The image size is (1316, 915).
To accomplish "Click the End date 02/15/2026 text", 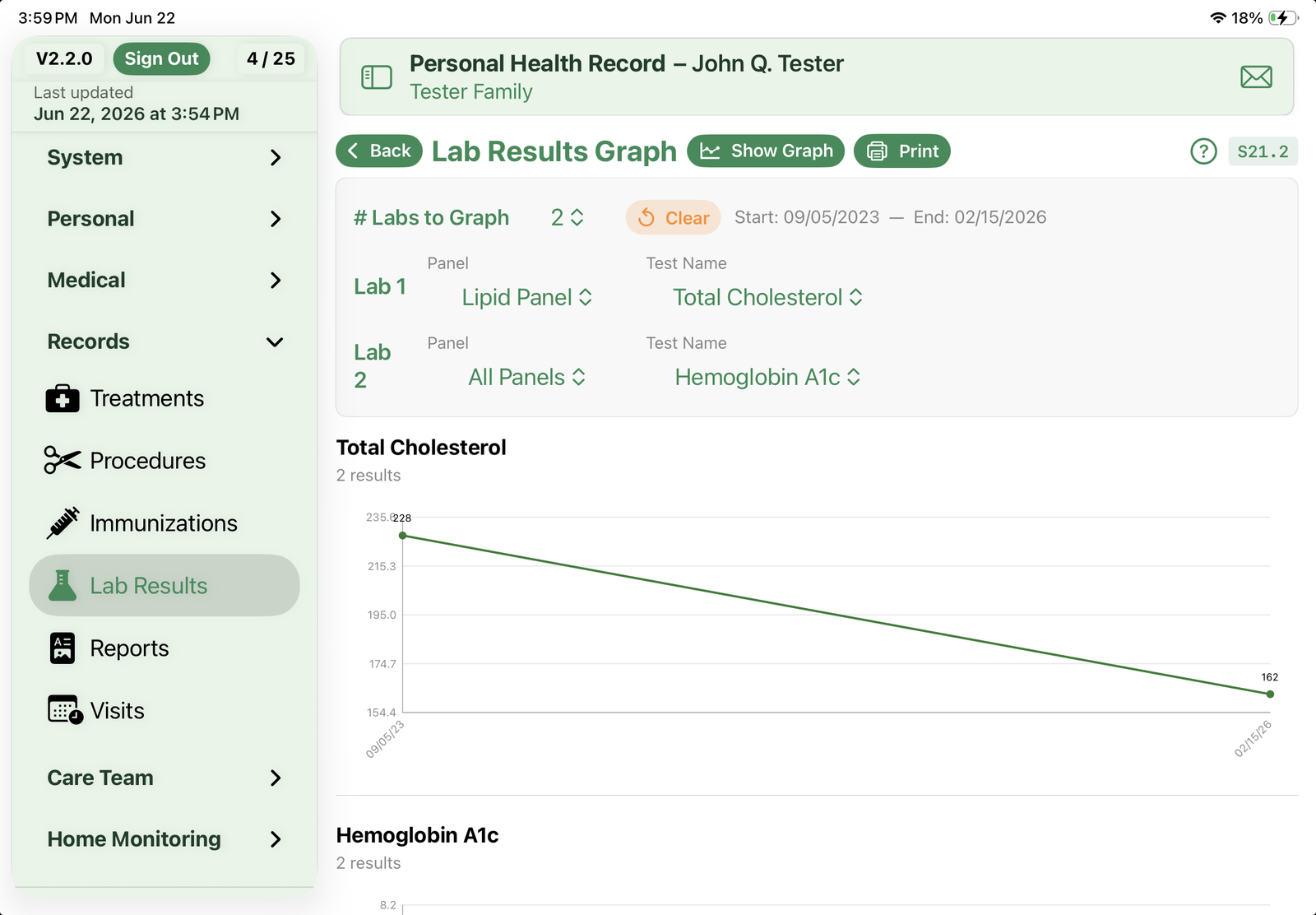I will [980, 217].
